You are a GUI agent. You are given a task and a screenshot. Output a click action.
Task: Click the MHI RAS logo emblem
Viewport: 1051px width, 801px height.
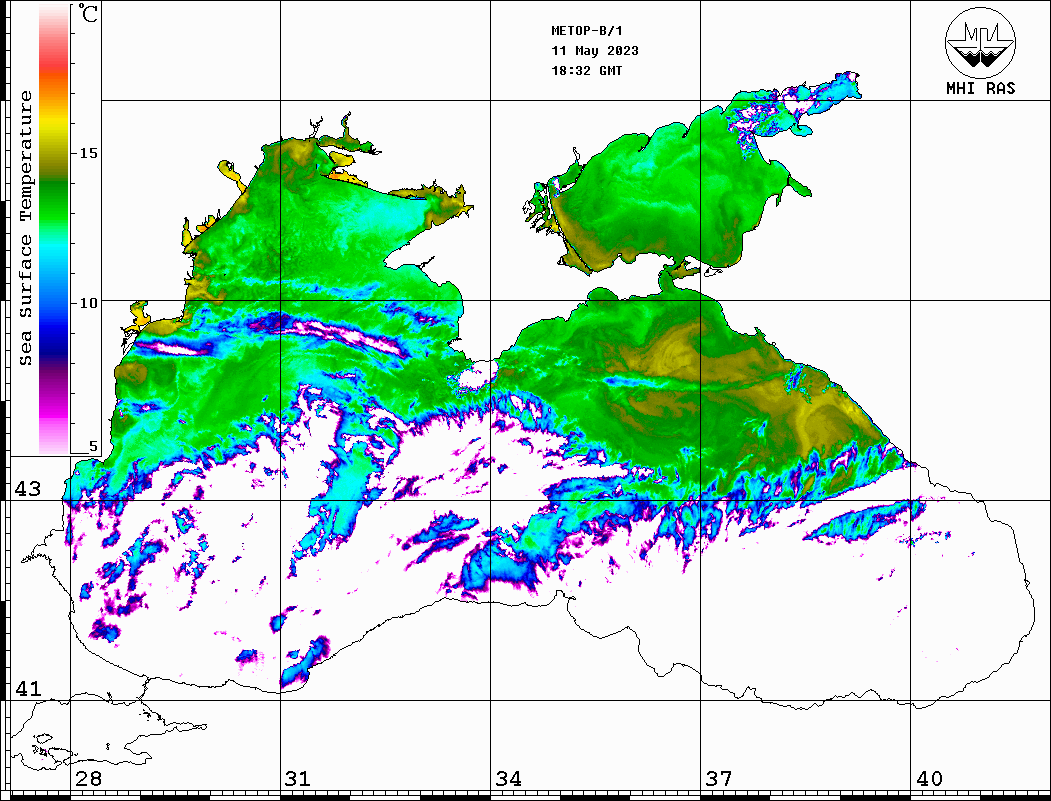pos(980,42)
